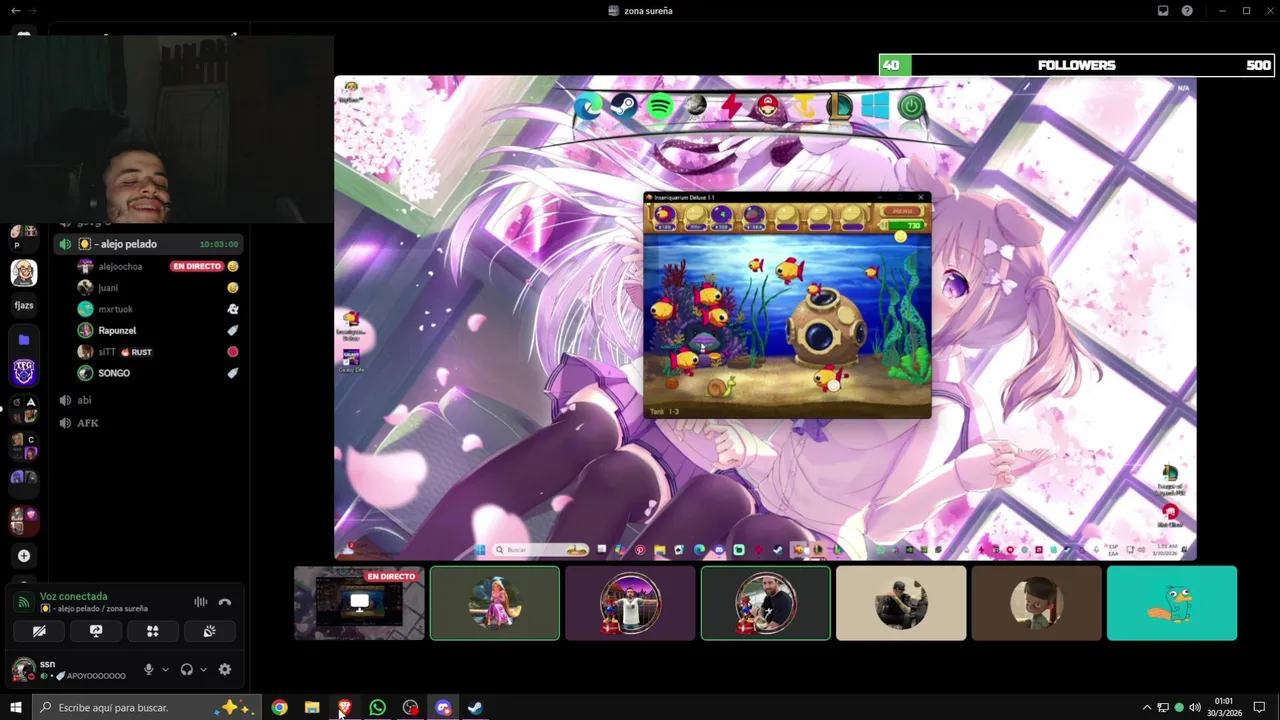Click the gold coin in Insaniquarium
The height and width of the screenshot is (720, 1280).
pos(900,237)
